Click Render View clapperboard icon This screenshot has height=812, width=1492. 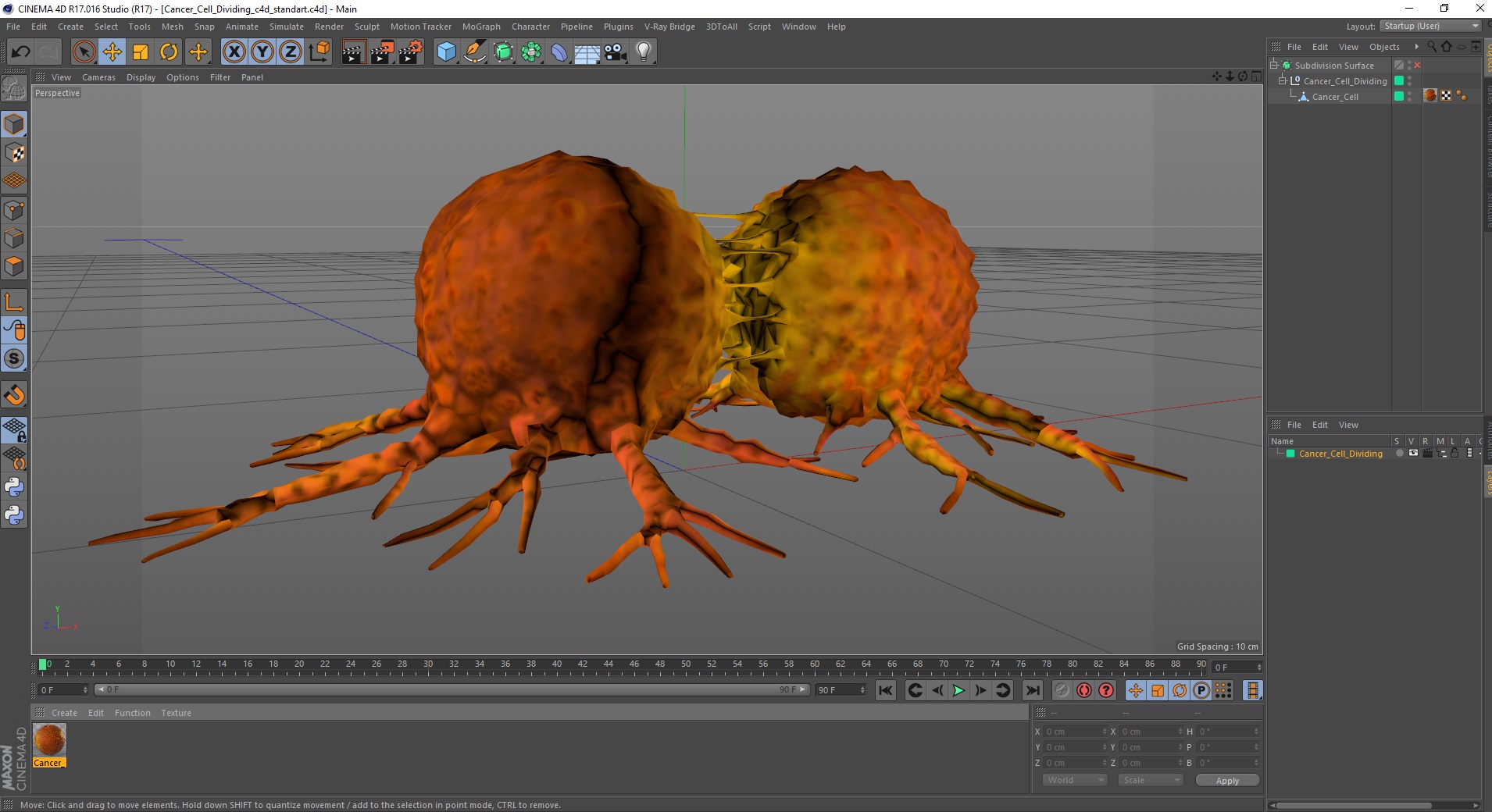click(353, 52)
